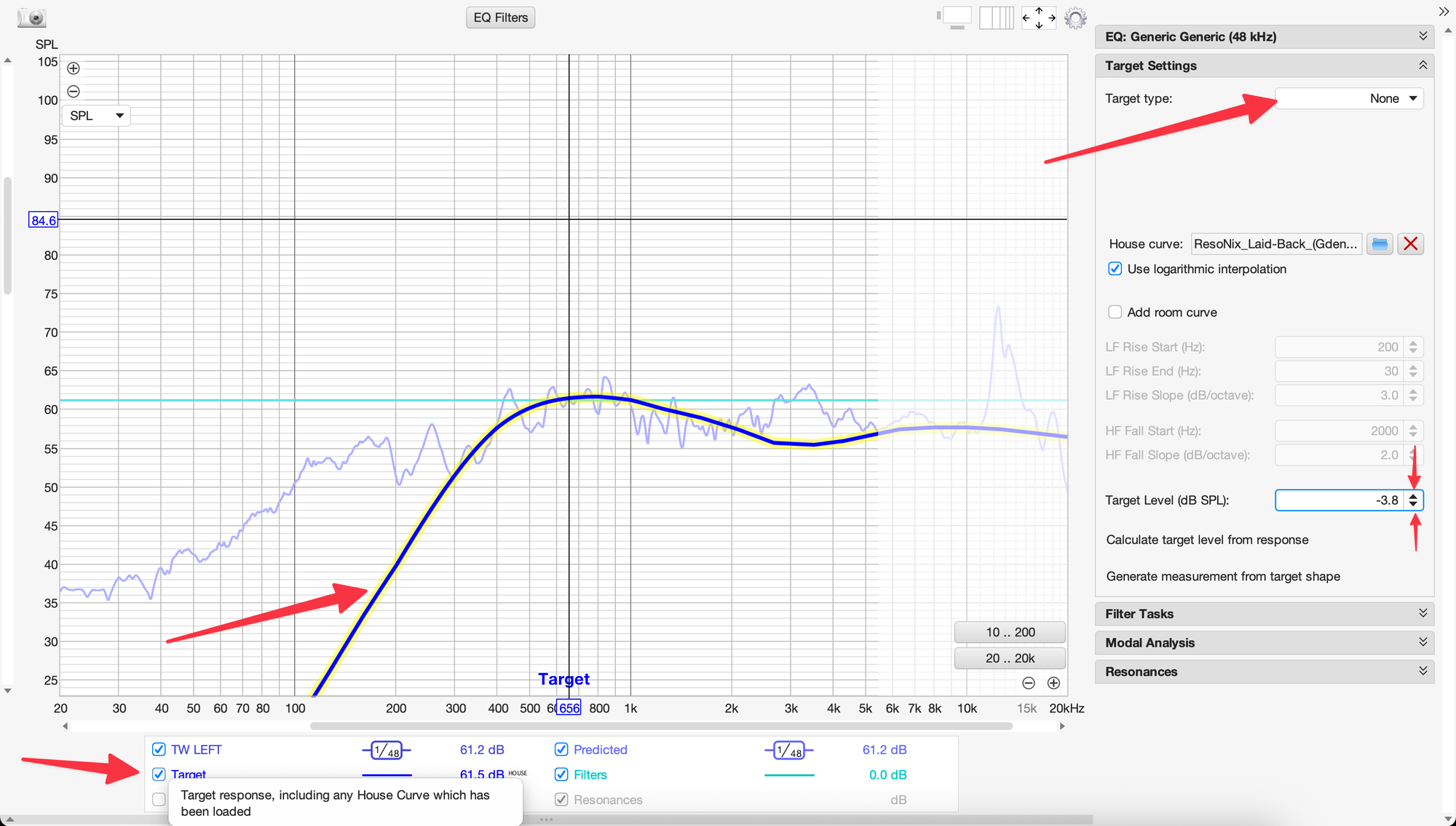Hide the TW LEFT trace
This screenshot has width=1456, height=826.
tap(159, 750)
